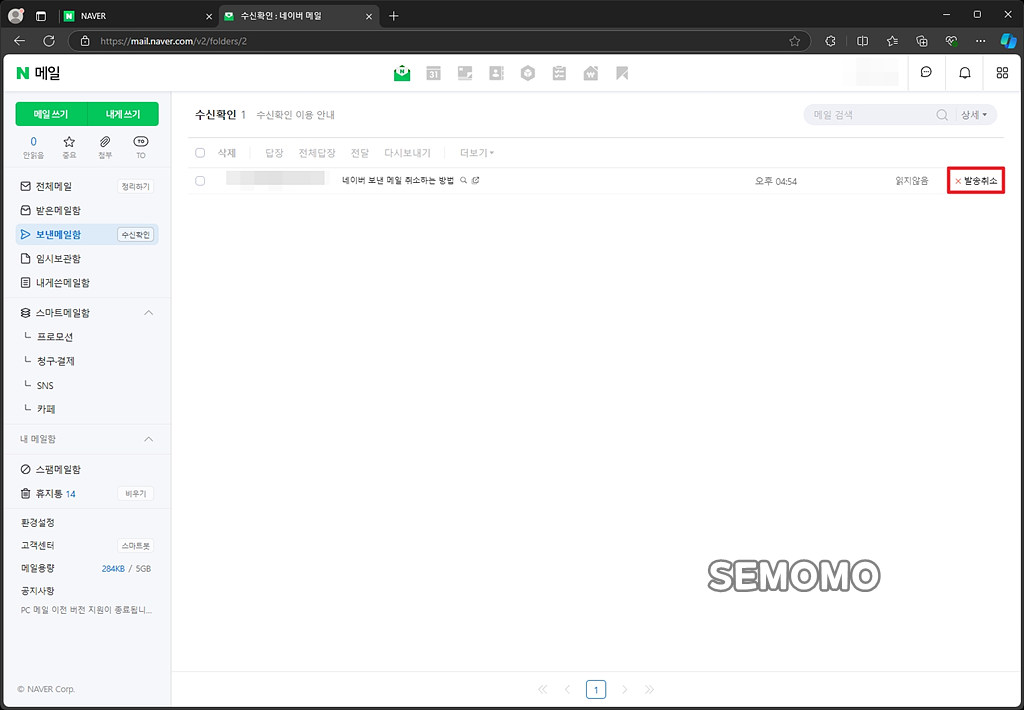Open 공지사항 notices link
The image size is (1024, 710).
pos(38,590)
